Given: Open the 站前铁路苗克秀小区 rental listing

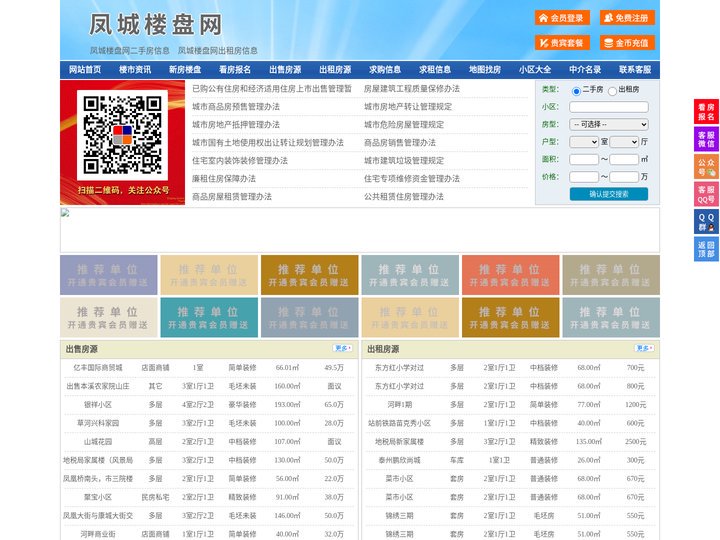Looking at the screenshot, I should click(399, 423).
